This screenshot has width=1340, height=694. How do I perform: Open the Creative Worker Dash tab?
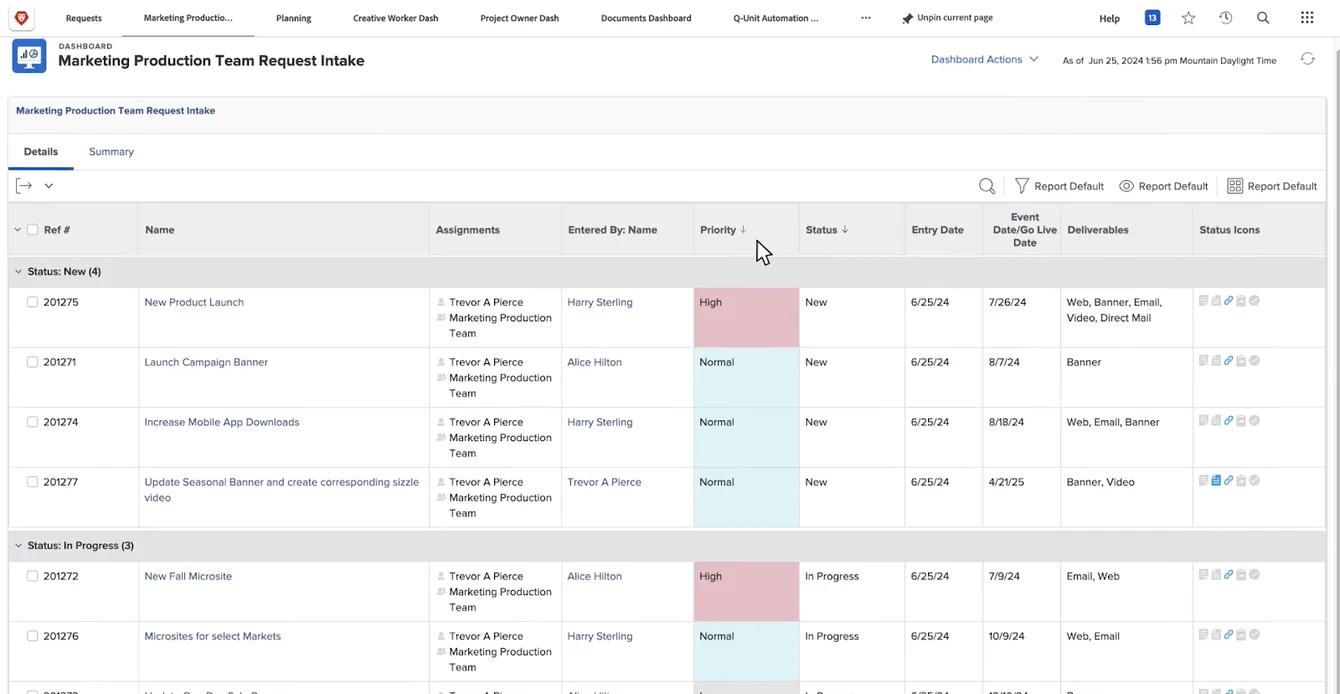point(395,18)
